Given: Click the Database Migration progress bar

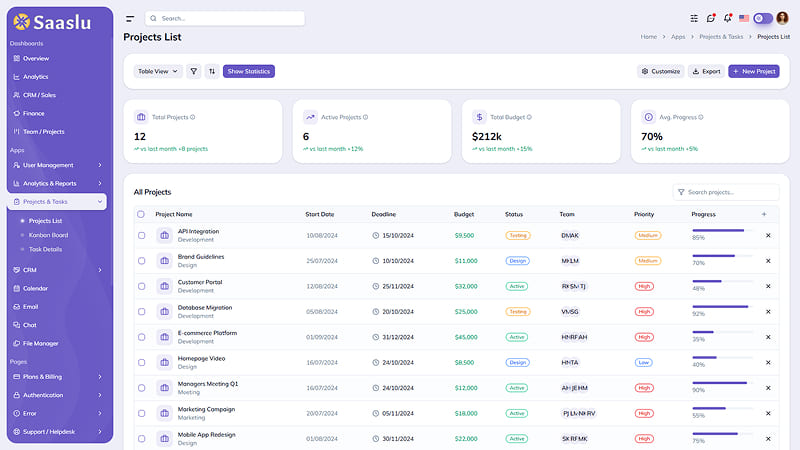Looking at the screenshot, I should (x=722, y=307).
